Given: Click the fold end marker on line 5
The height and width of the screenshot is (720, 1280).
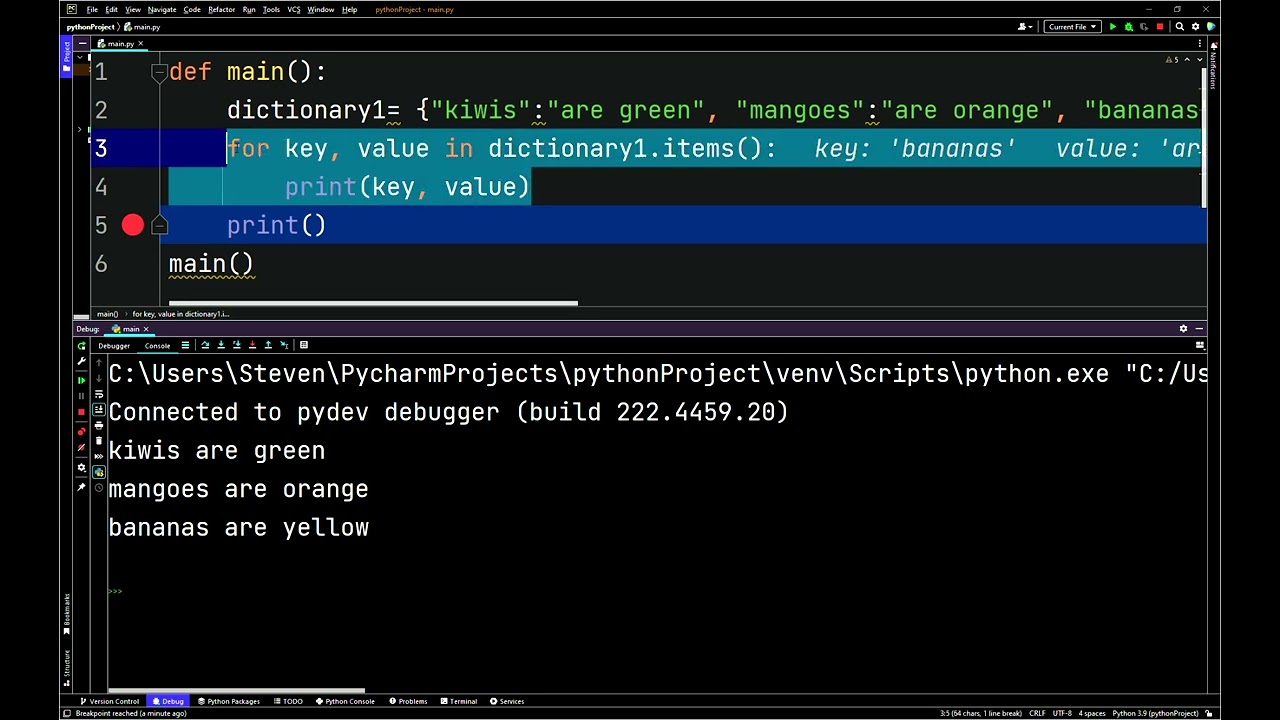Looking at the screenshot, I should click(x=159, y=226).
